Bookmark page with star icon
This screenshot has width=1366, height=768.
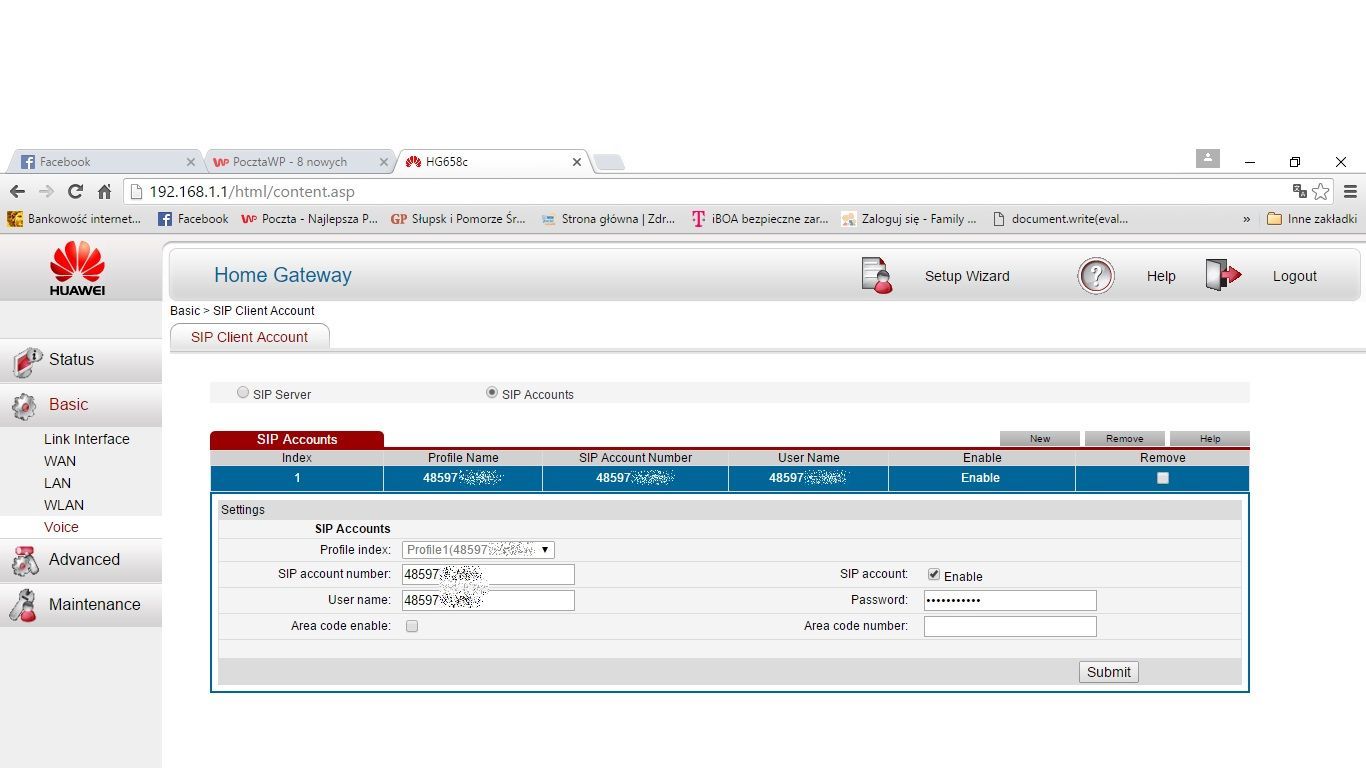tap(1321, 191)
